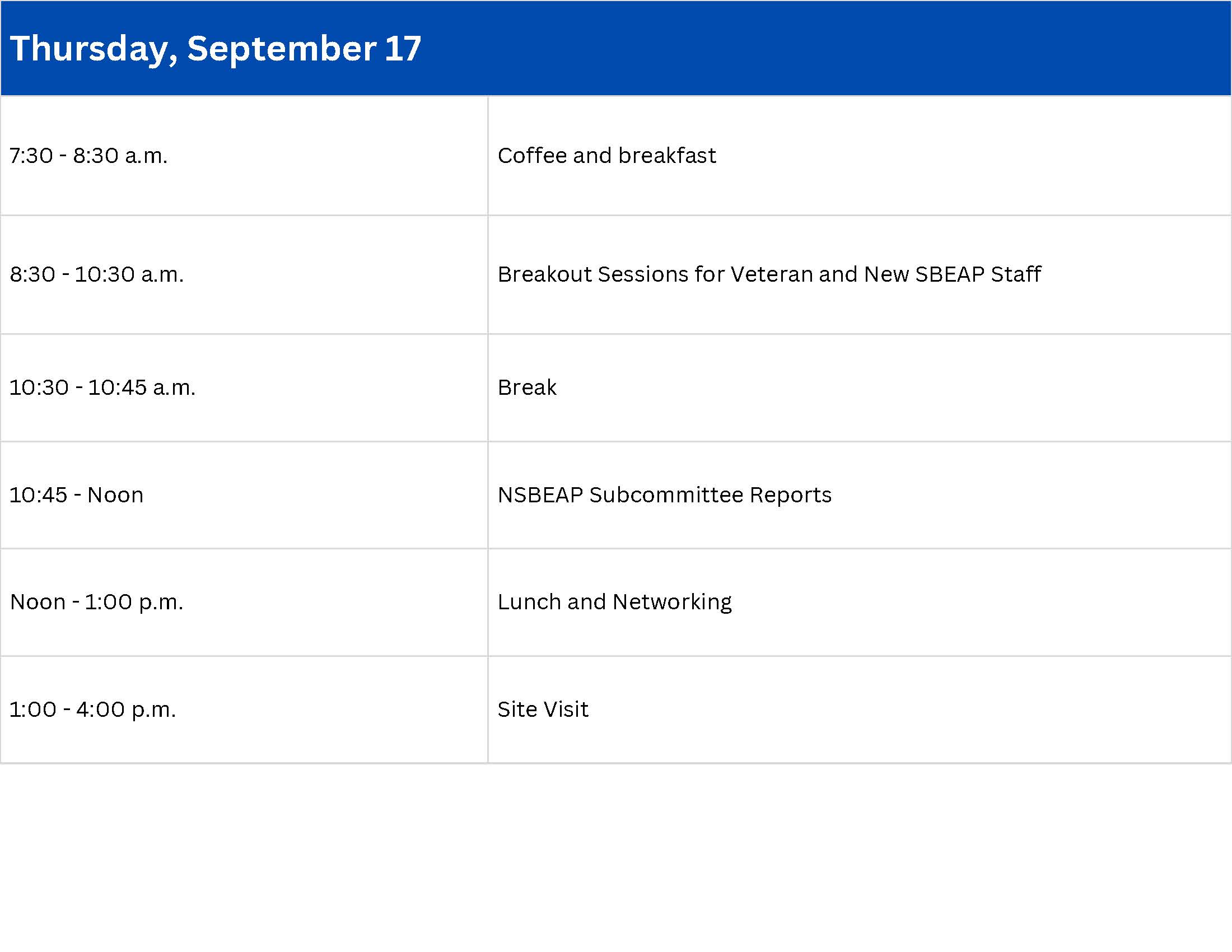Click NSBEAP Subcommittee Reports entry
The width and height of the screenshot is (1232, 952).
click(665, 495)
